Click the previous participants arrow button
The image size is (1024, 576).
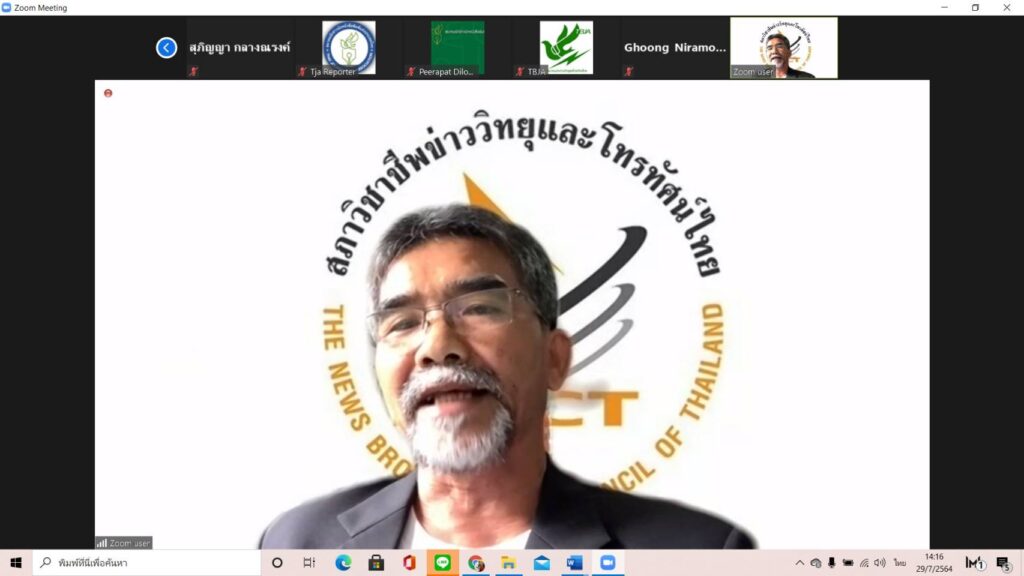click(x=167, y=47)
